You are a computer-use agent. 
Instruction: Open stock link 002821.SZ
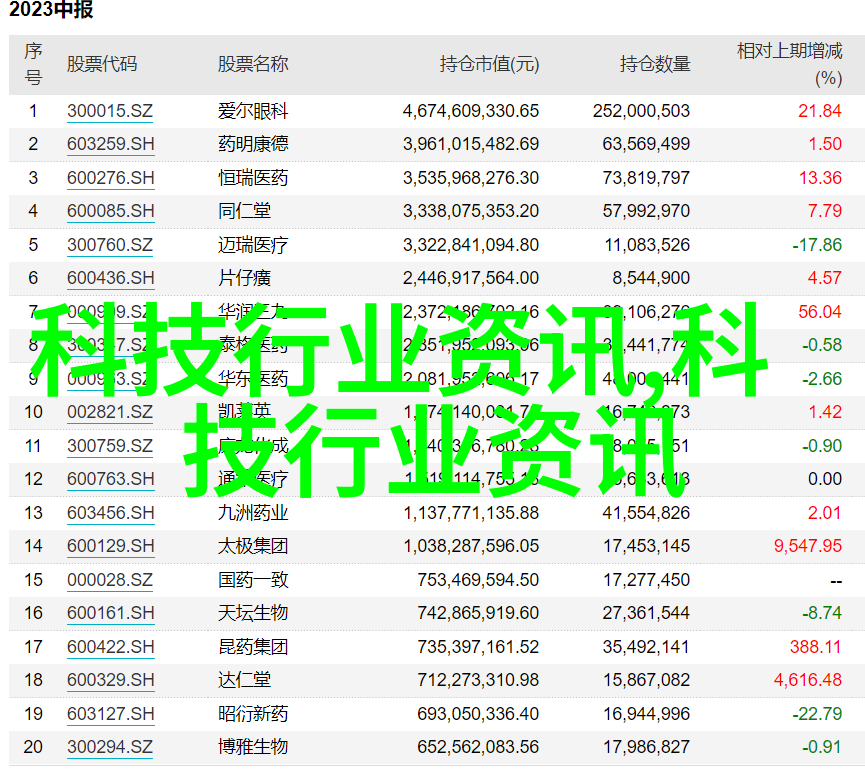110,412
